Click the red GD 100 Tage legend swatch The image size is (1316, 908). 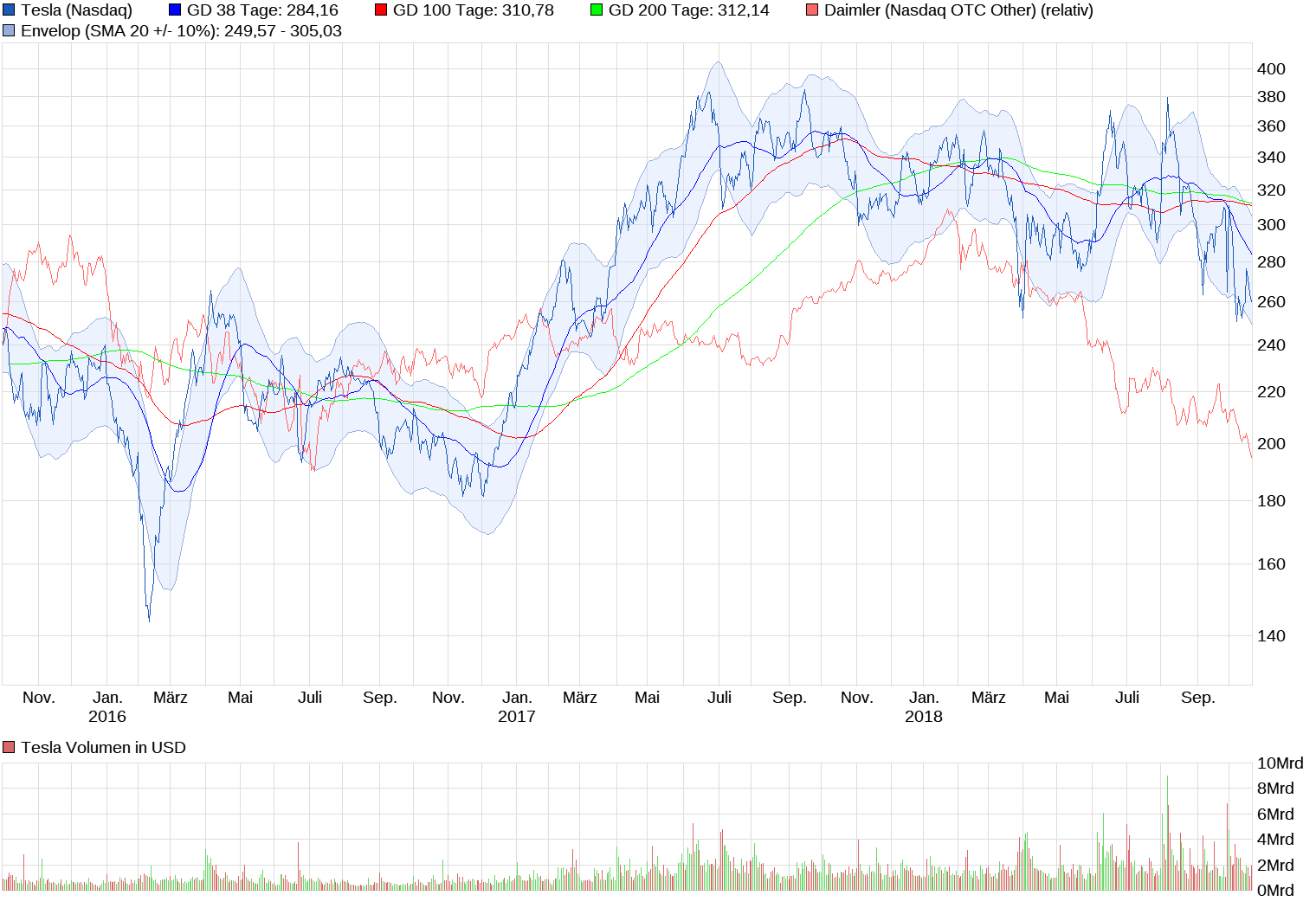[x=381, y=10]
